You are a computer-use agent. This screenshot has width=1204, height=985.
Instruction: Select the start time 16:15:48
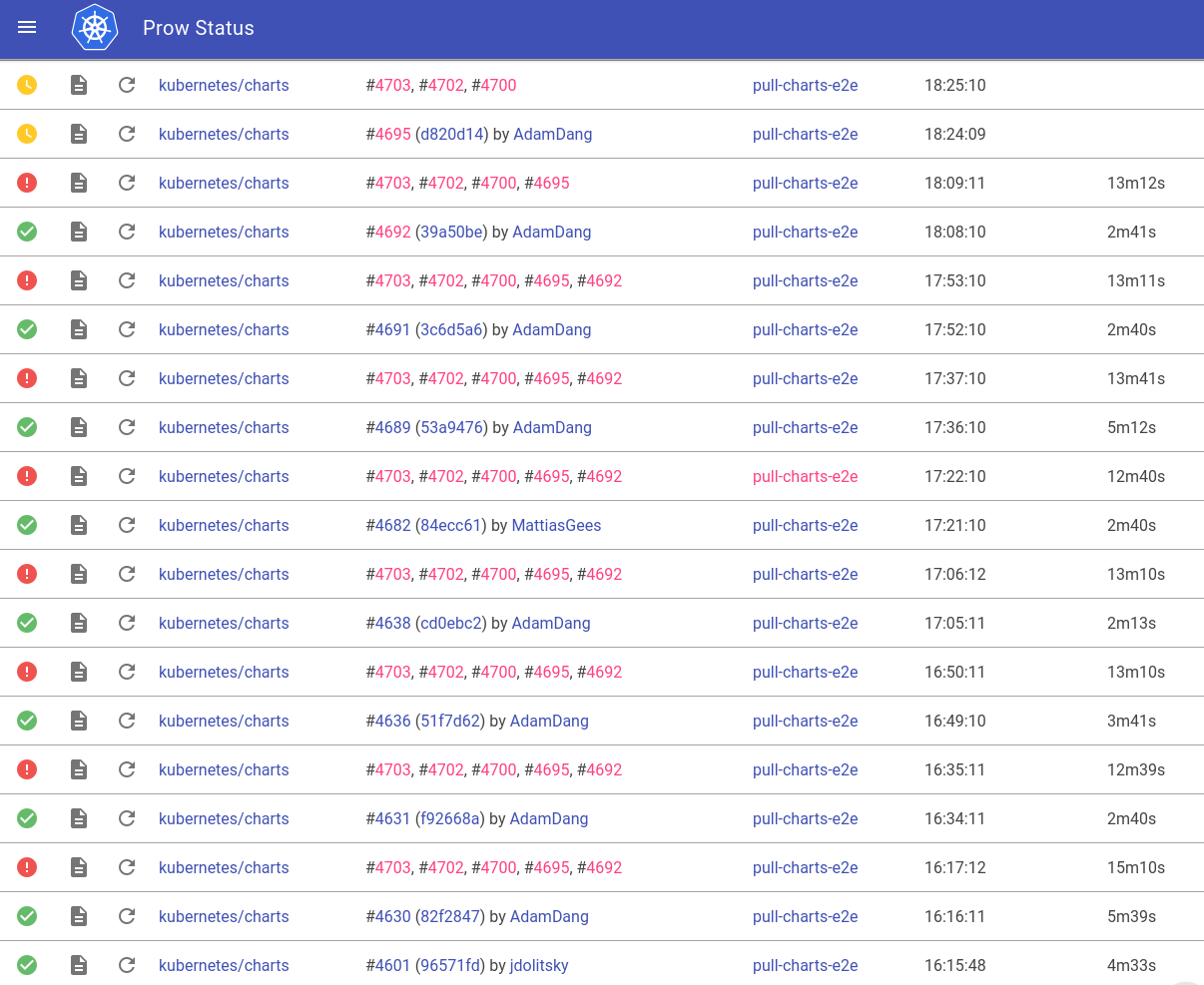[x=955, y=965]
